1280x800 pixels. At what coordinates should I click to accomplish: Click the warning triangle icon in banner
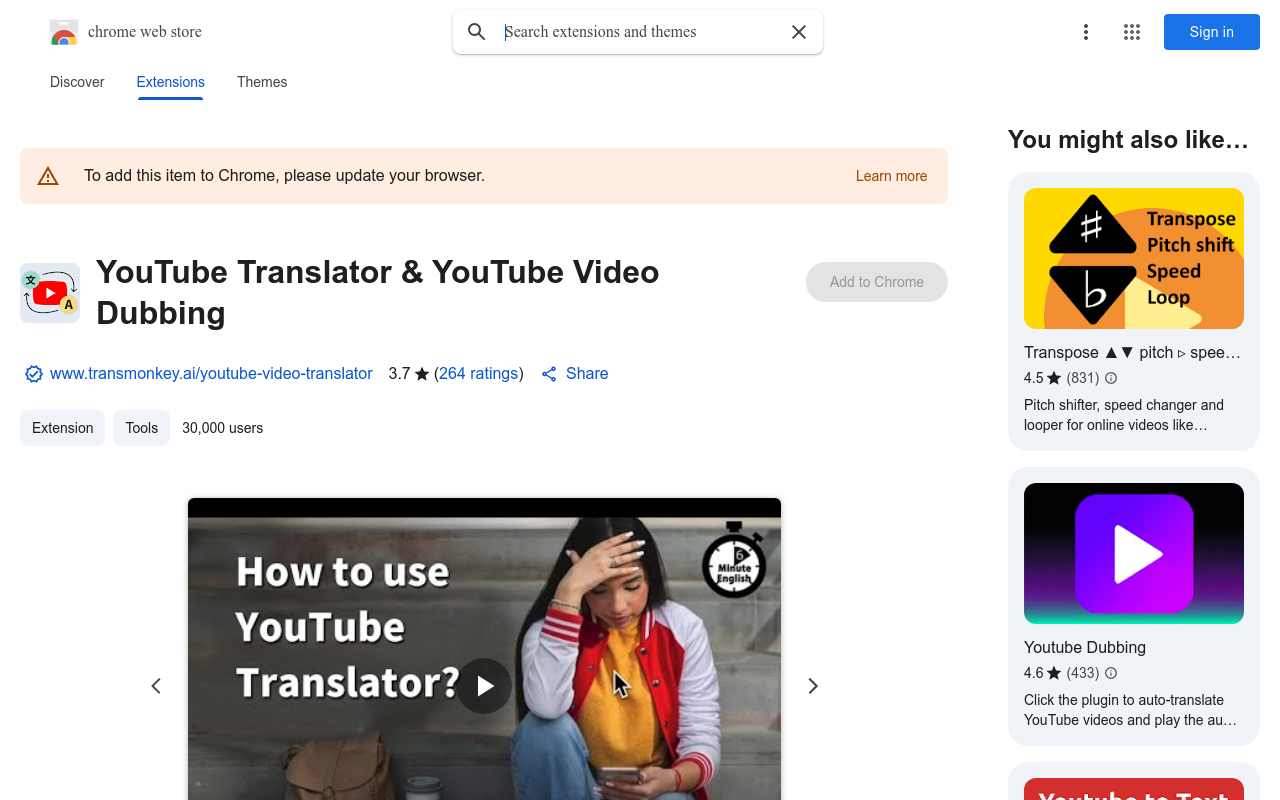pos(48,177)
